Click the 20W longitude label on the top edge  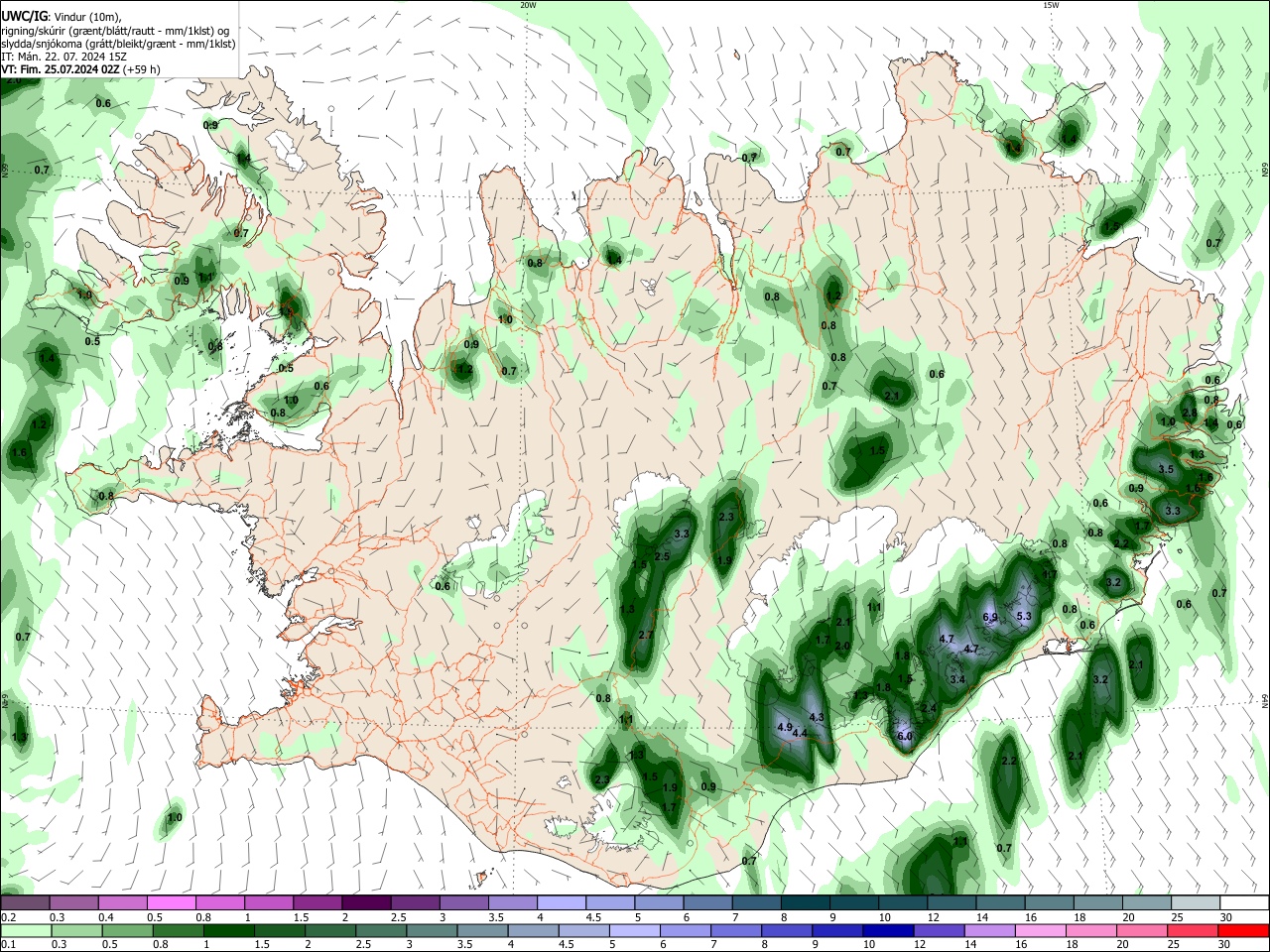coord(528,5)
